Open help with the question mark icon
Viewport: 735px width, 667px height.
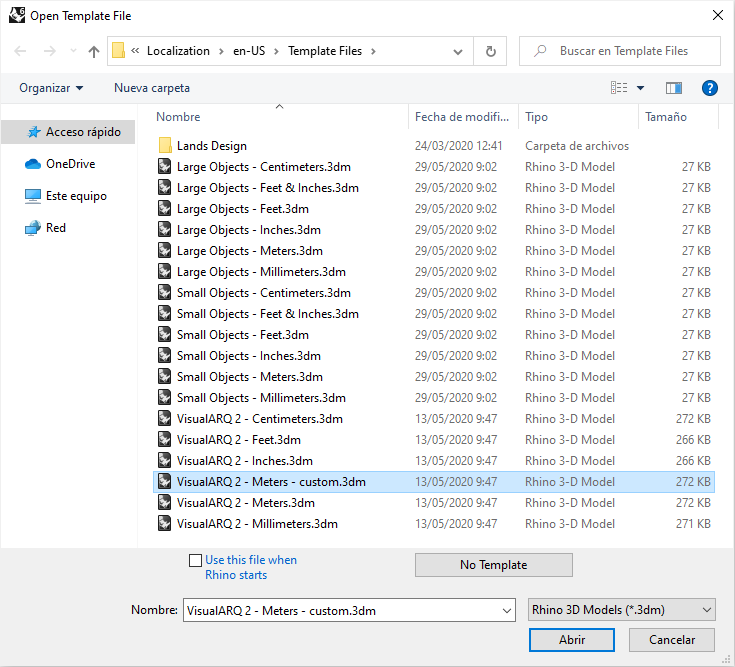tap(709, 88)
